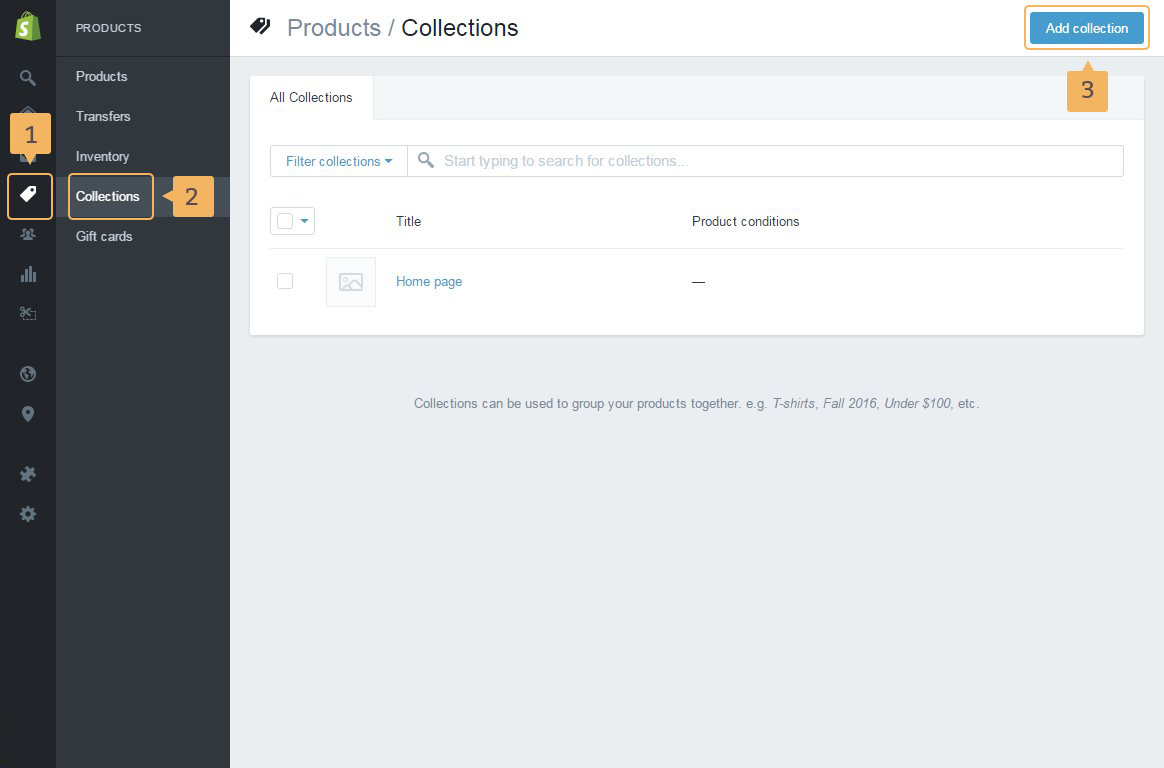Select the Products tag icon in sidebar
The image size is (1164, 768).
28,194
